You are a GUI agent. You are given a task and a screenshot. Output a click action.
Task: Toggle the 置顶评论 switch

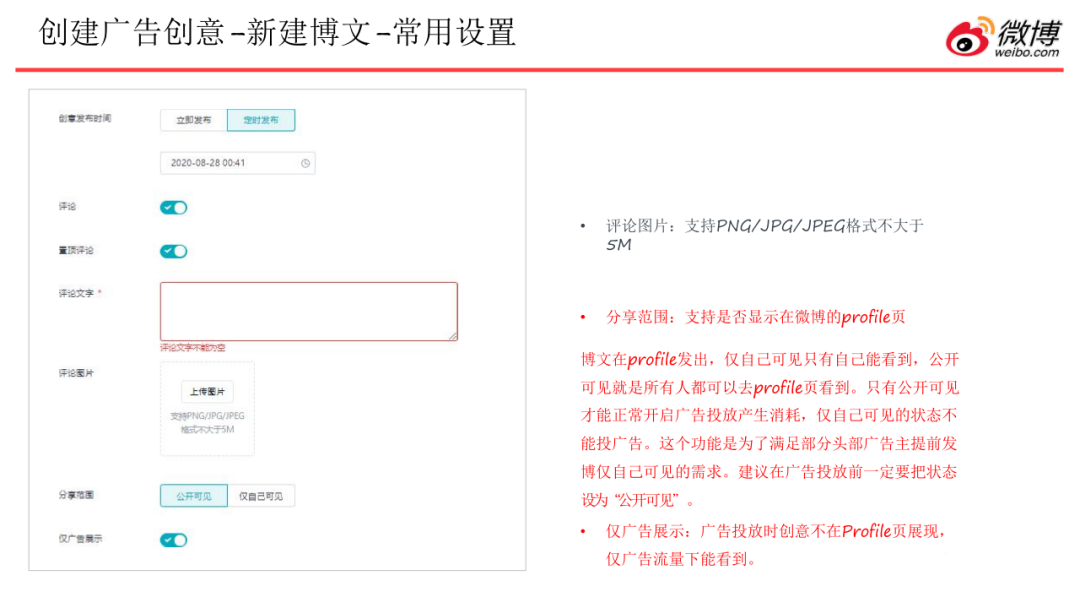(x=174, y=251)
